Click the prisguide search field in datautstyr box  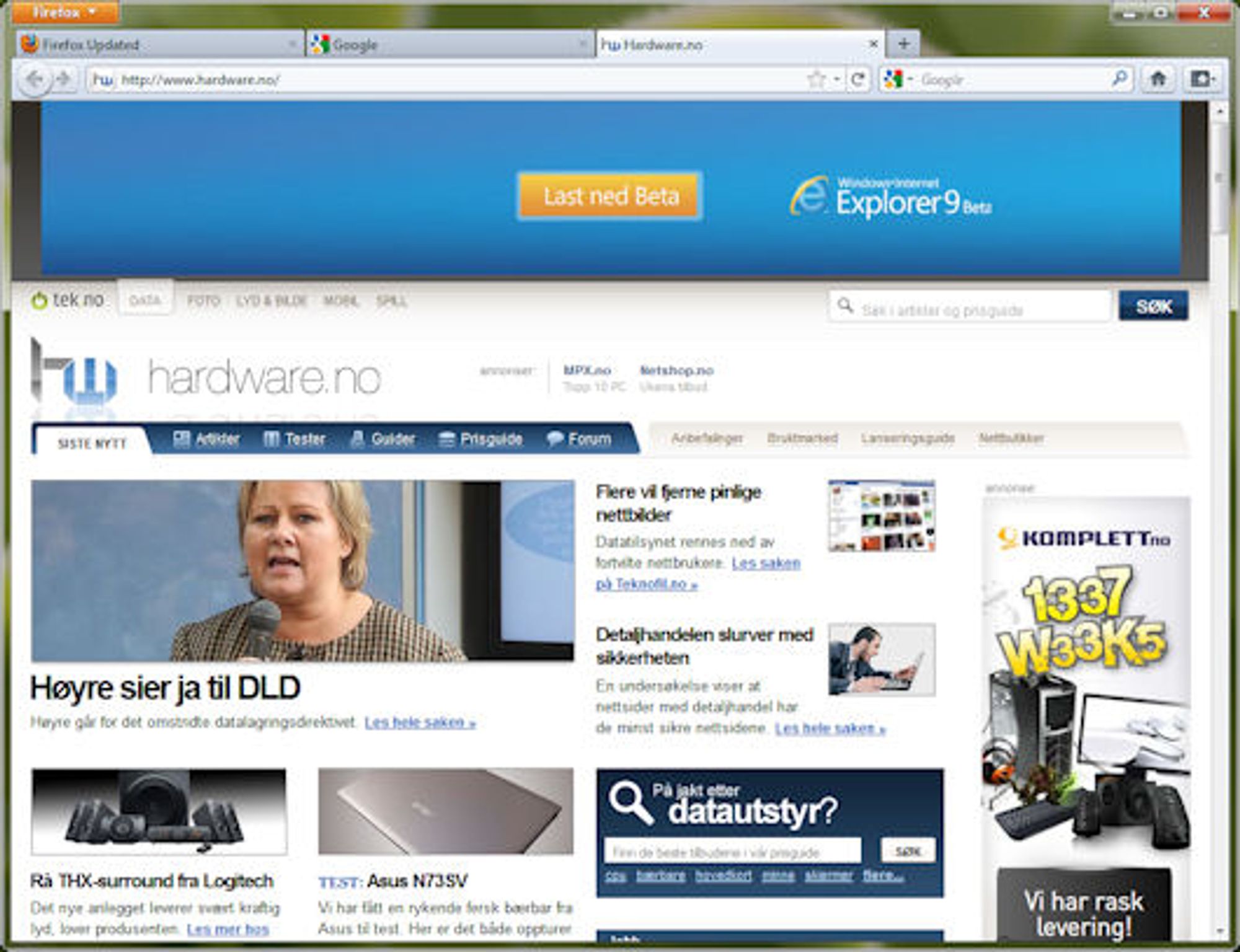click(733, 852)
